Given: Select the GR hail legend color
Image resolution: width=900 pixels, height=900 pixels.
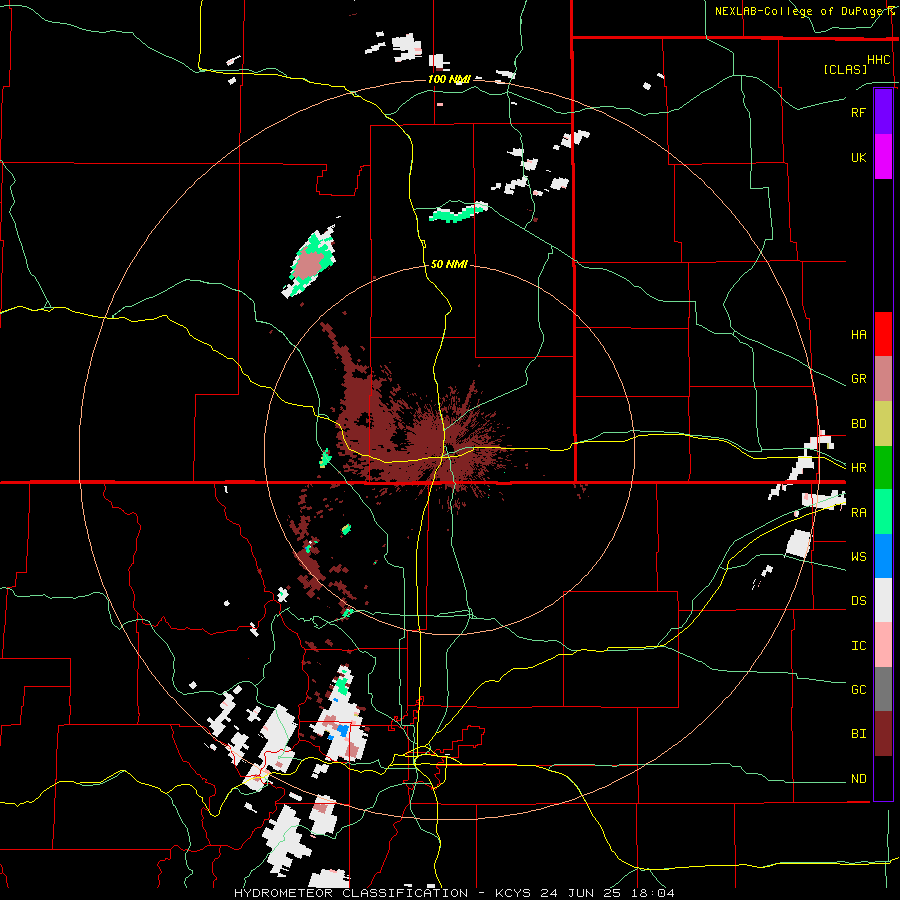Looking at the screenshot, I should 883,379.
